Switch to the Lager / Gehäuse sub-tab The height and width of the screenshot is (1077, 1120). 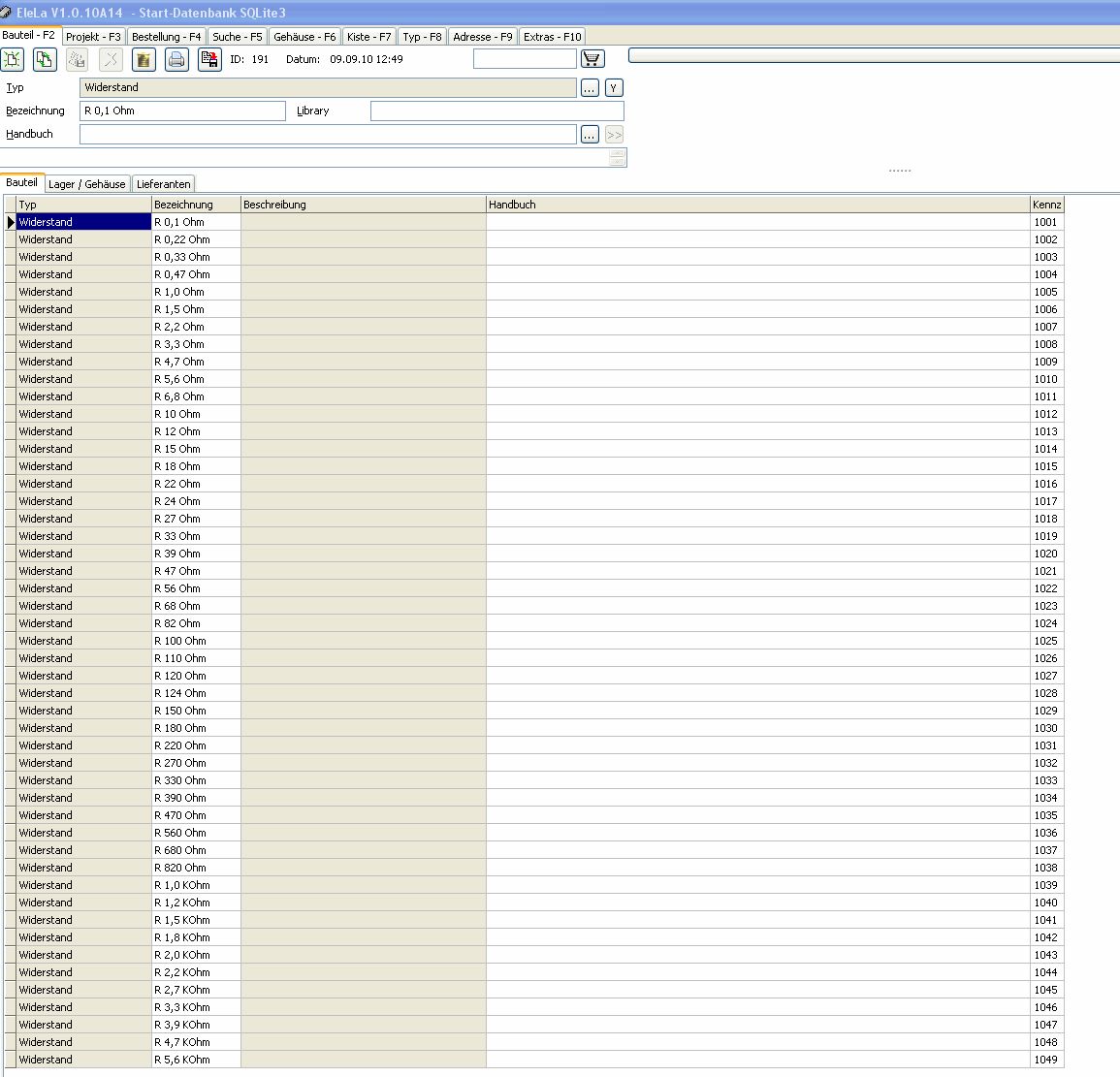pos(87,183)
